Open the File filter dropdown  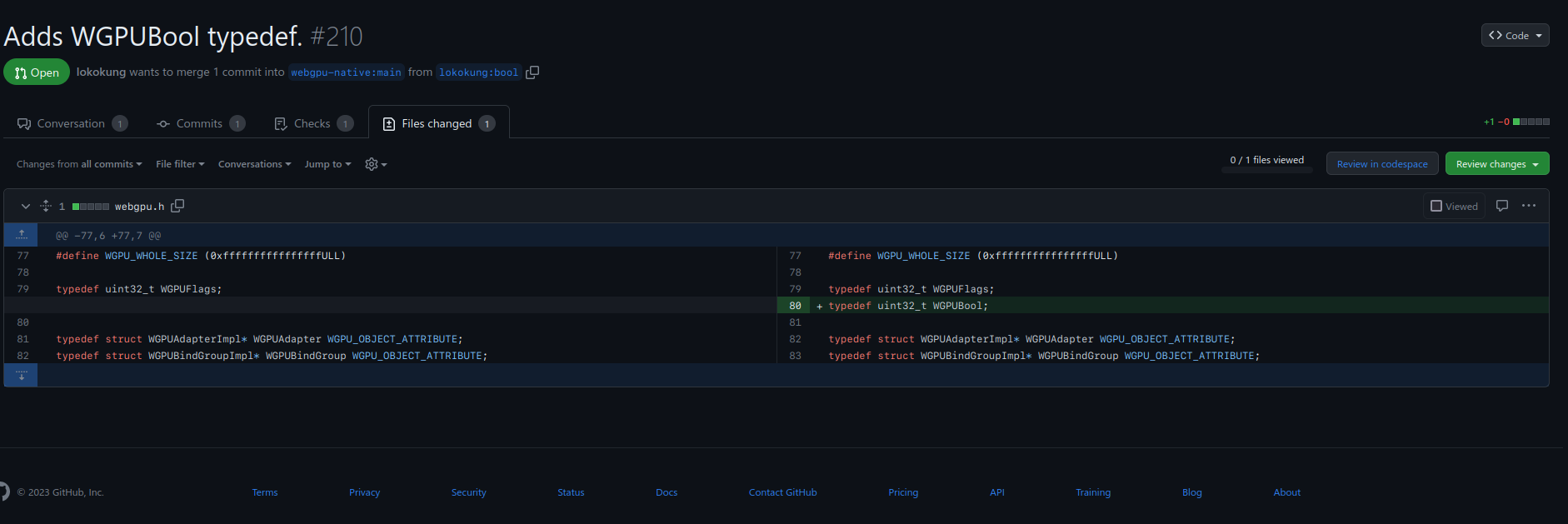180,164
